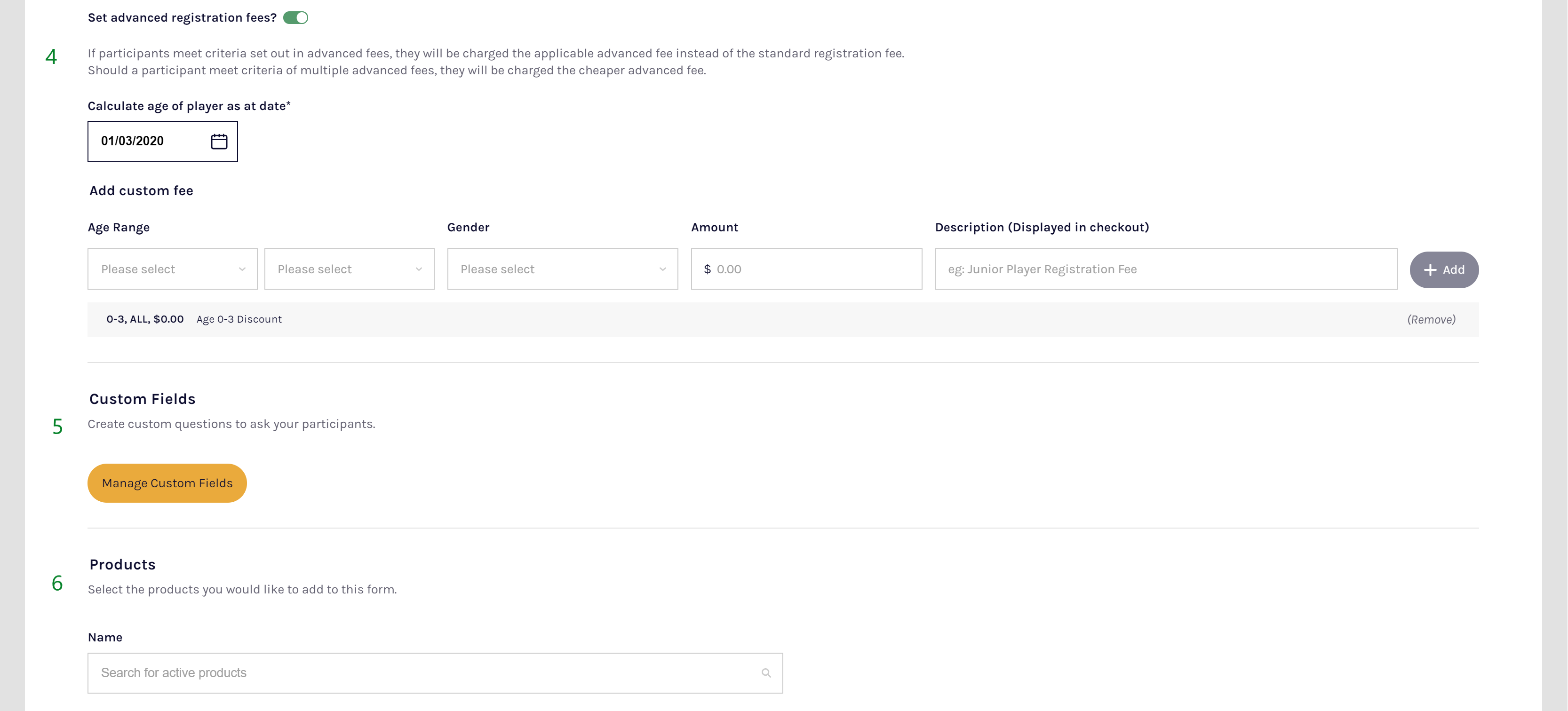
Task: Click the age calculation date field
Action: pos(146,142)
